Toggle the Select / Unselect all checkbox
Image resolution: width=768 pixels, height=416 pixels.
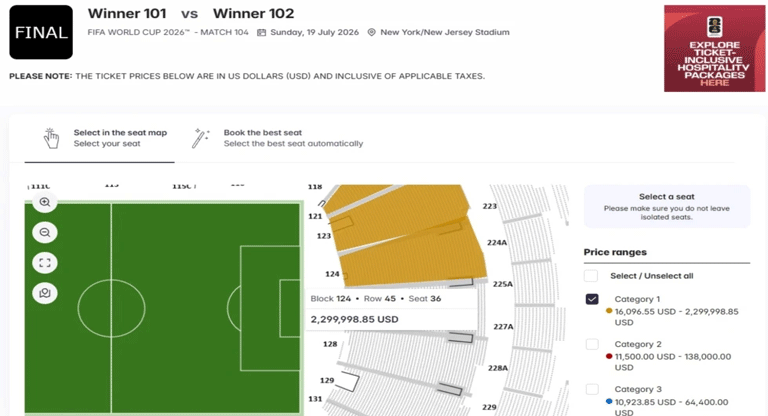tap(591, 276)
